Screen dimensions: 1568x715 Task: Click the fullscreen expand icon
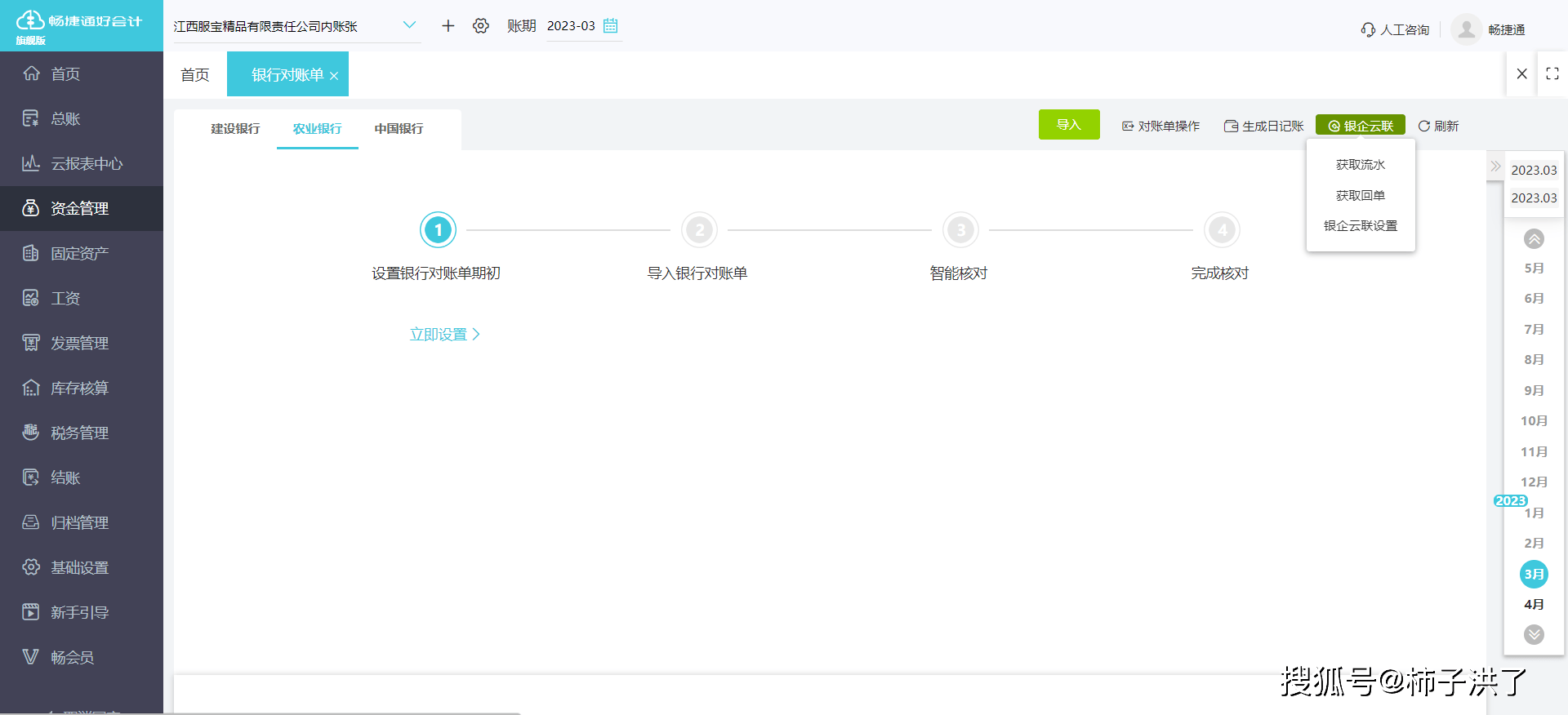click(x=1552, y=73)
